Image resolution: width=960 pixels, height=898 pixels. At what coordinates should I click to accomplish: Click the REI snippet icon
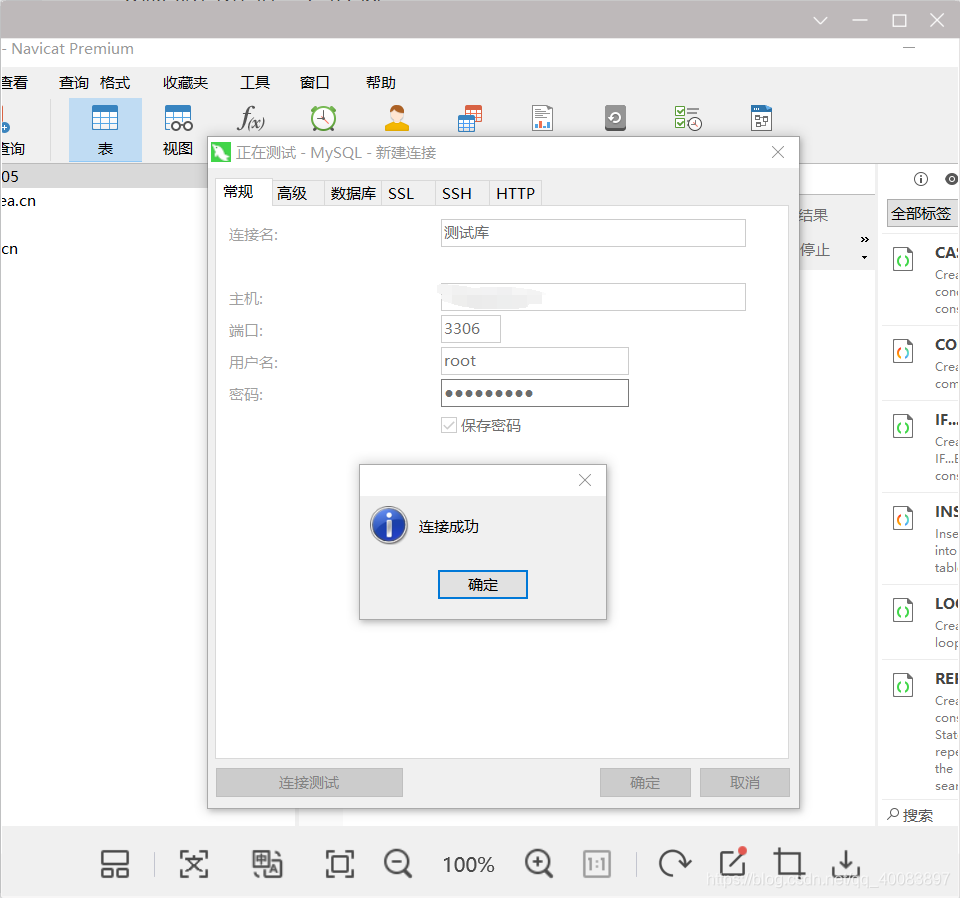[x=903, y=685]
